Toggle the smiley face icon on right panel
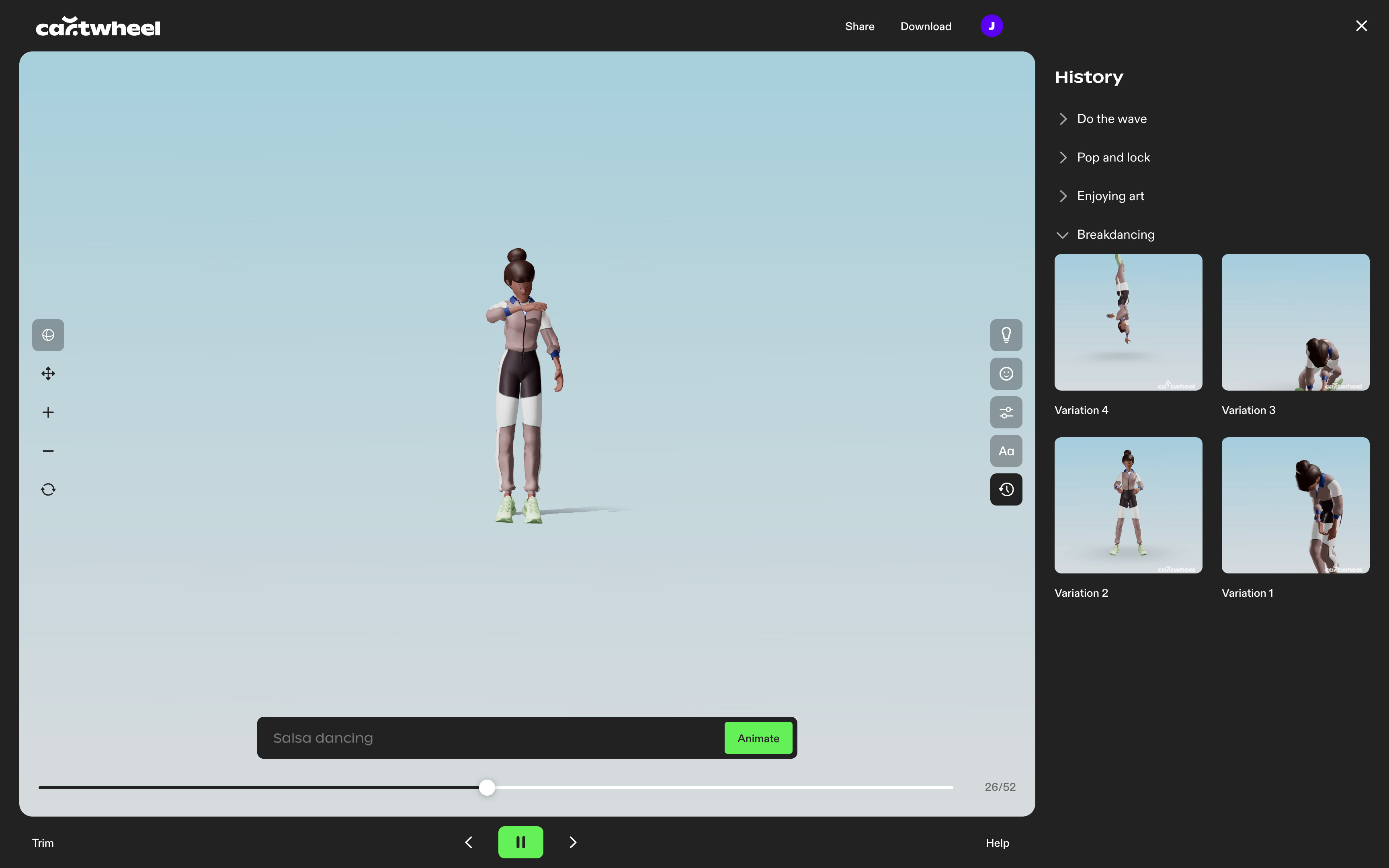 pyautogui.click(x=1006, y=373)
